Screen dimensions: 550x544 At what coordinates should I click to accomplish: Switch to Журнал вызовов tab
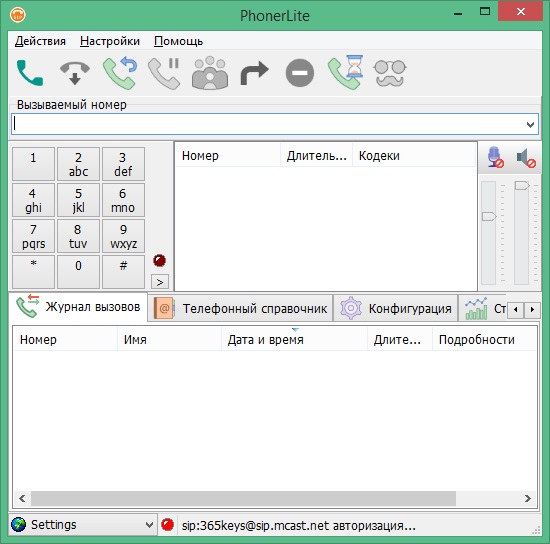(78, 307)
